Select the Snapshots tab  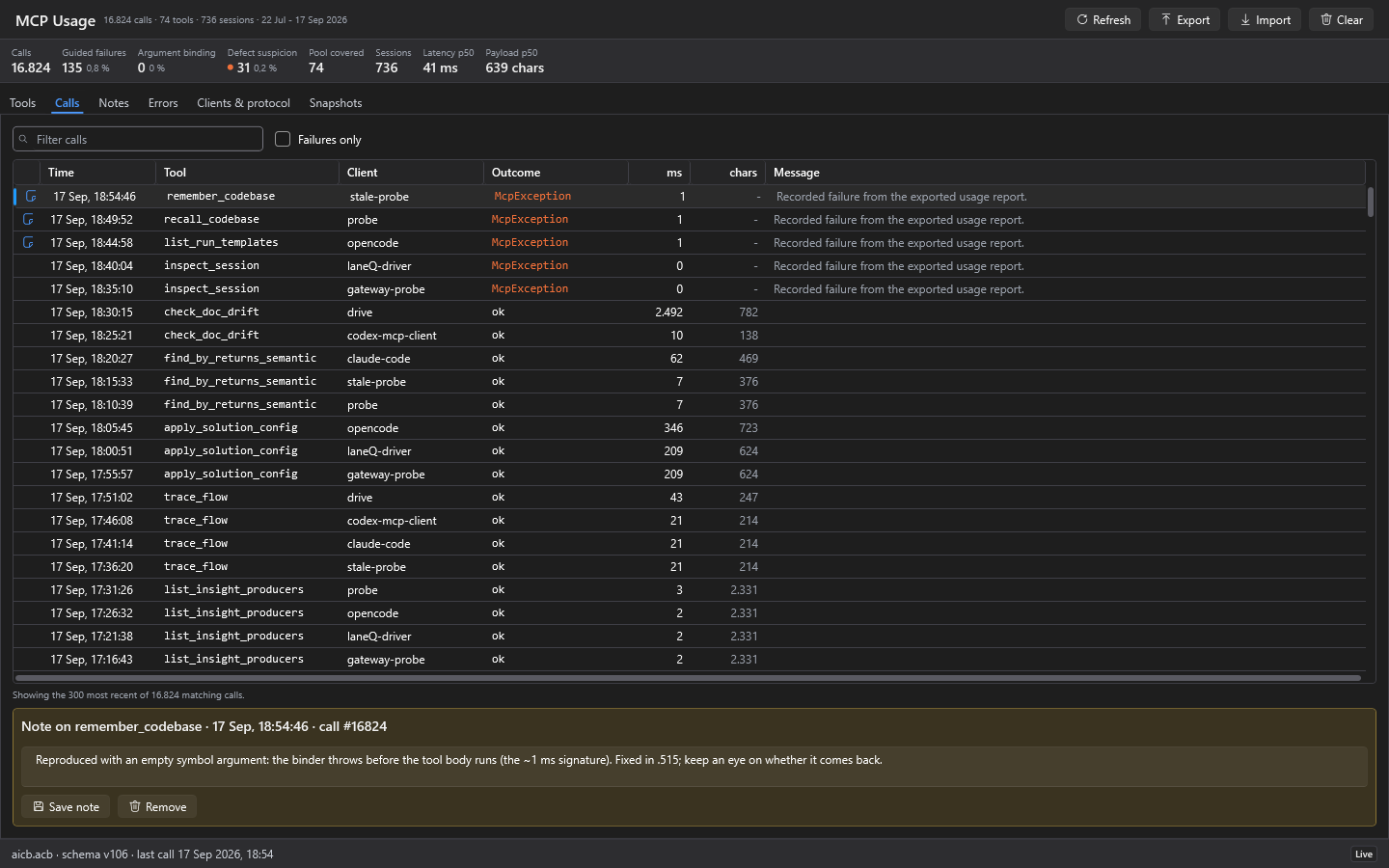tap(336, 103)
